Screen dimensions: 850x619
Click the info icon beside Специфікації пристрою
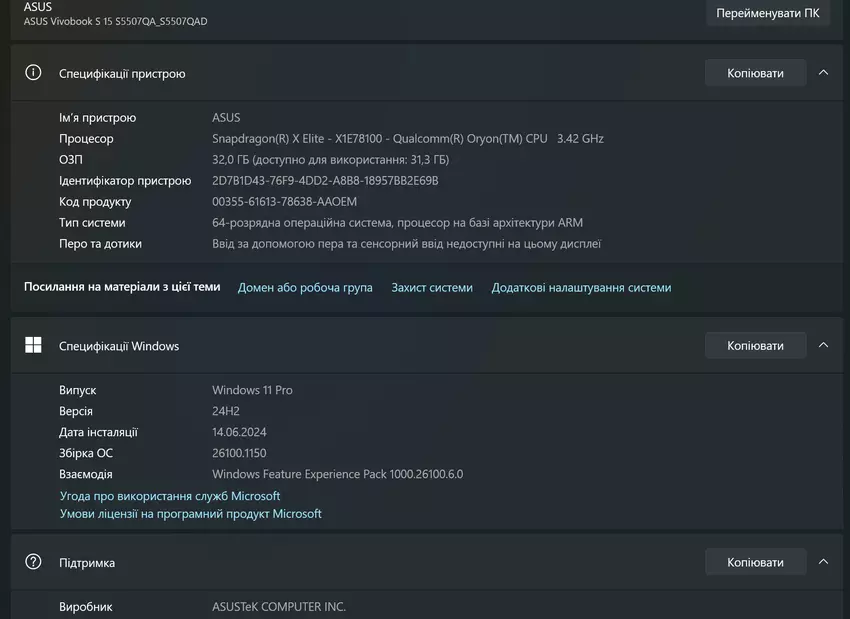click(x=33, y=73)
